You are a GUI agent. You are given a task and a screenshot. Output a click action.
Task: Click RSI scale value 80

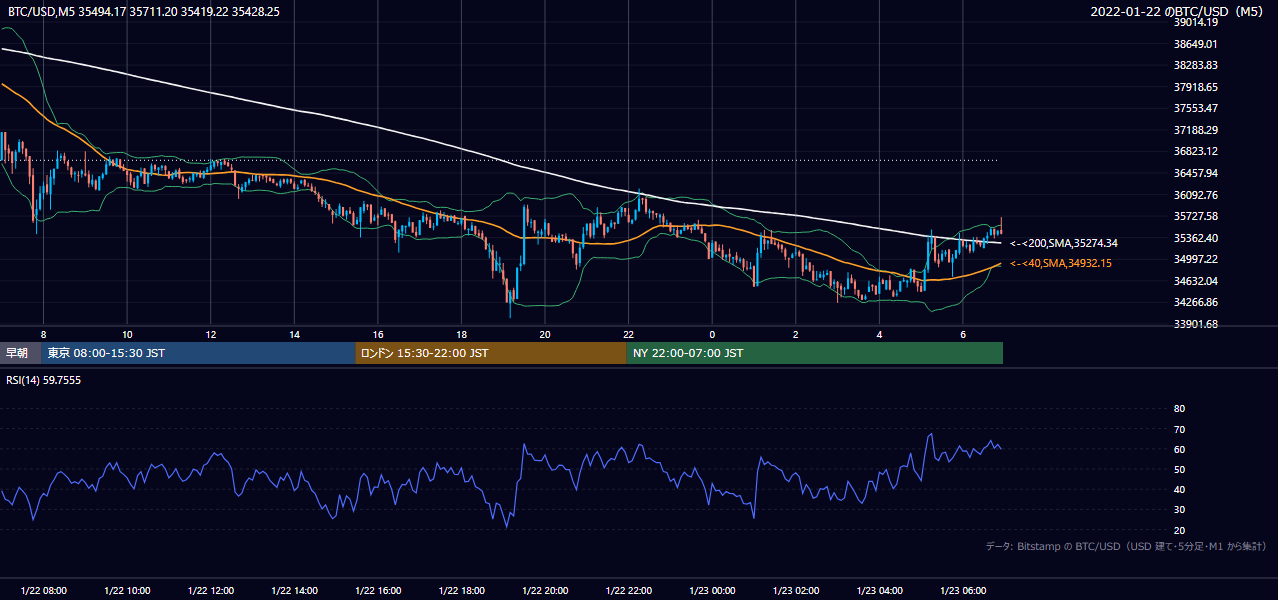1179,409
